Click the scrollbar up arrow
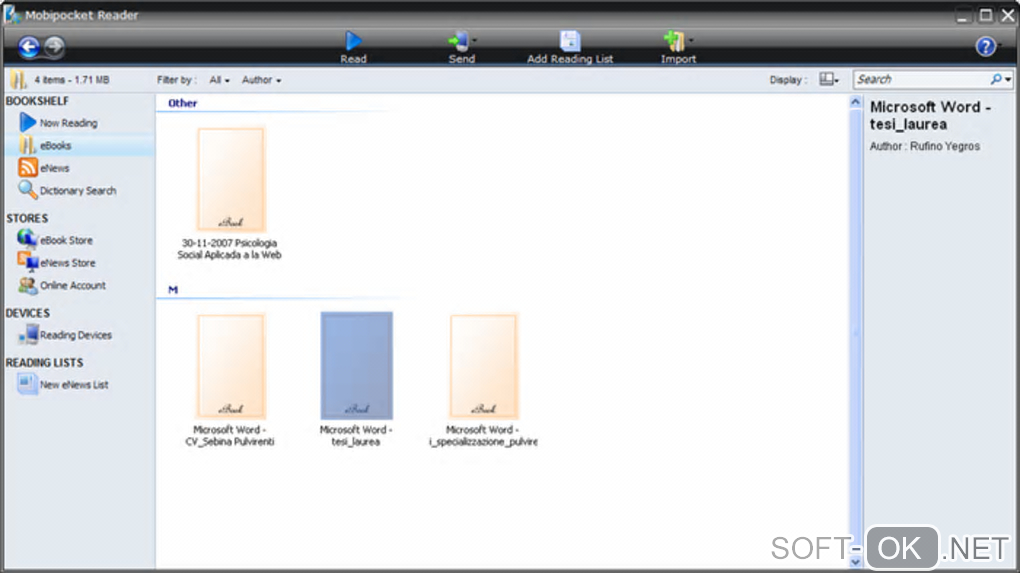The image size is (1020, 573). coord(855,102)
